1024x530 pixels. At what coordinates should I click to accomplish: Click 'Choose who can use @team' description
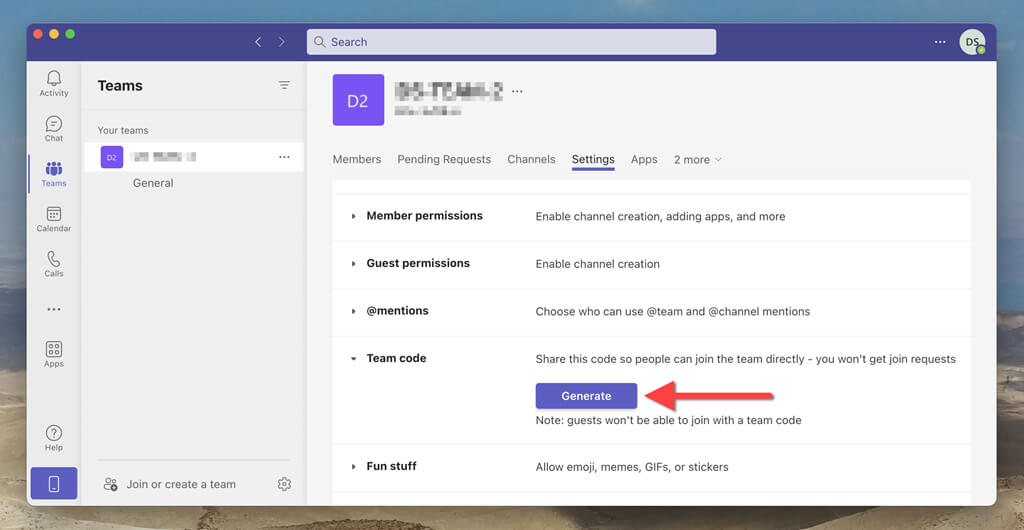pyautogui.click(x=673, y=312)
